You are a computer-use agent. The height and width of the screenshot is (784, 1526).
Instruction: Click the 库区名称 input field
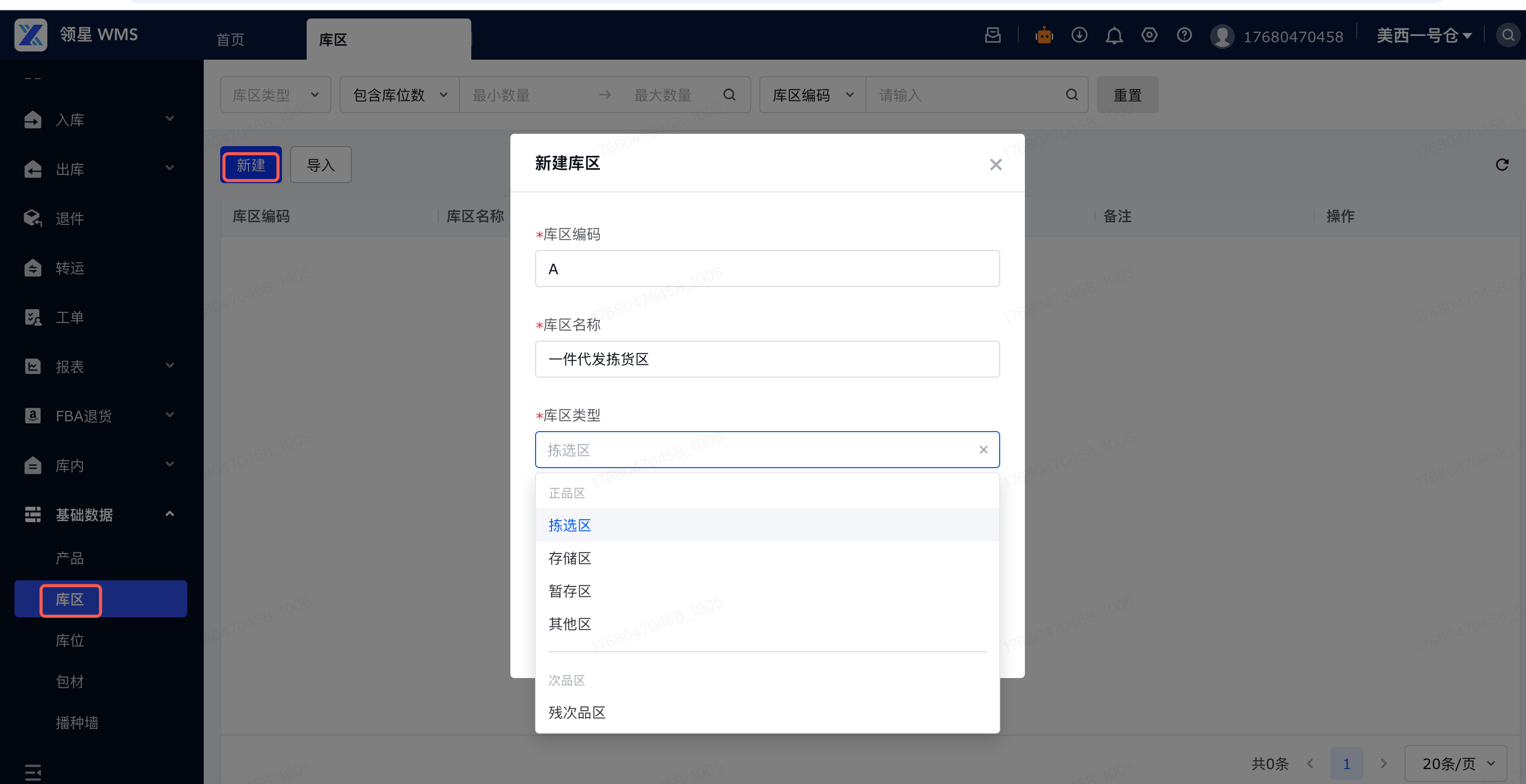[x=767, y=359]
